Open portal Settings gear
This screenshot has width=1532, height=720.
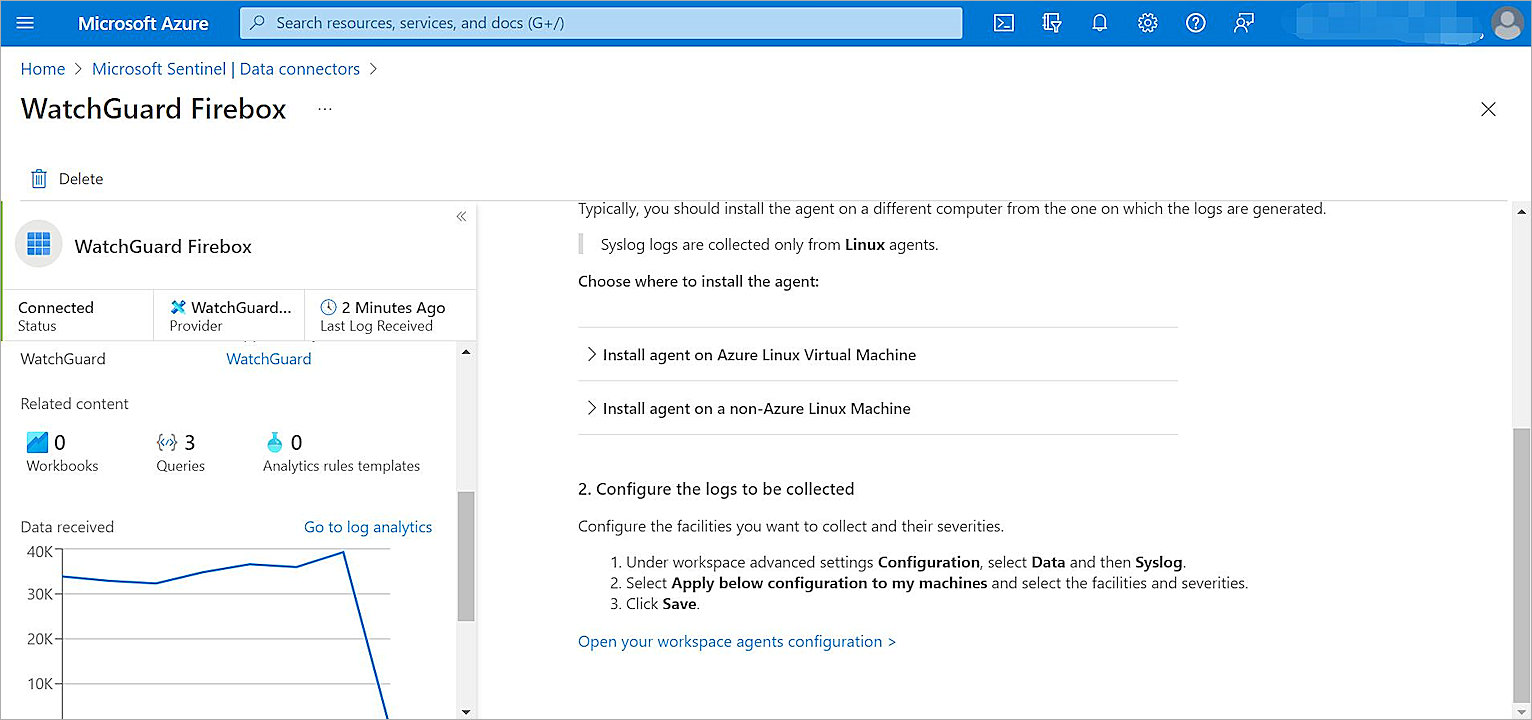point(1148,23)
